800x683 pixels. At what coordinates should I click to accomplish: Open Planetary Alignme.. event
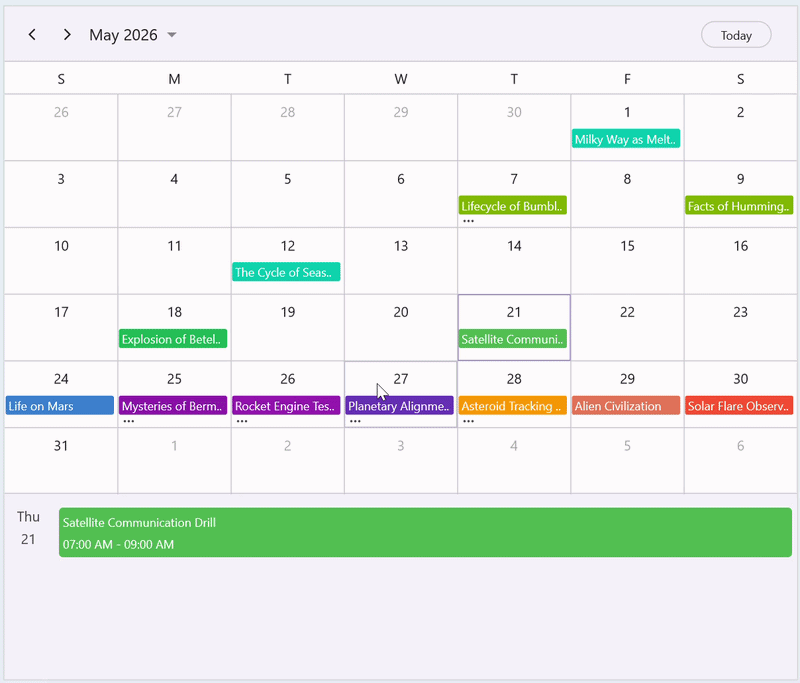point(399,406)
